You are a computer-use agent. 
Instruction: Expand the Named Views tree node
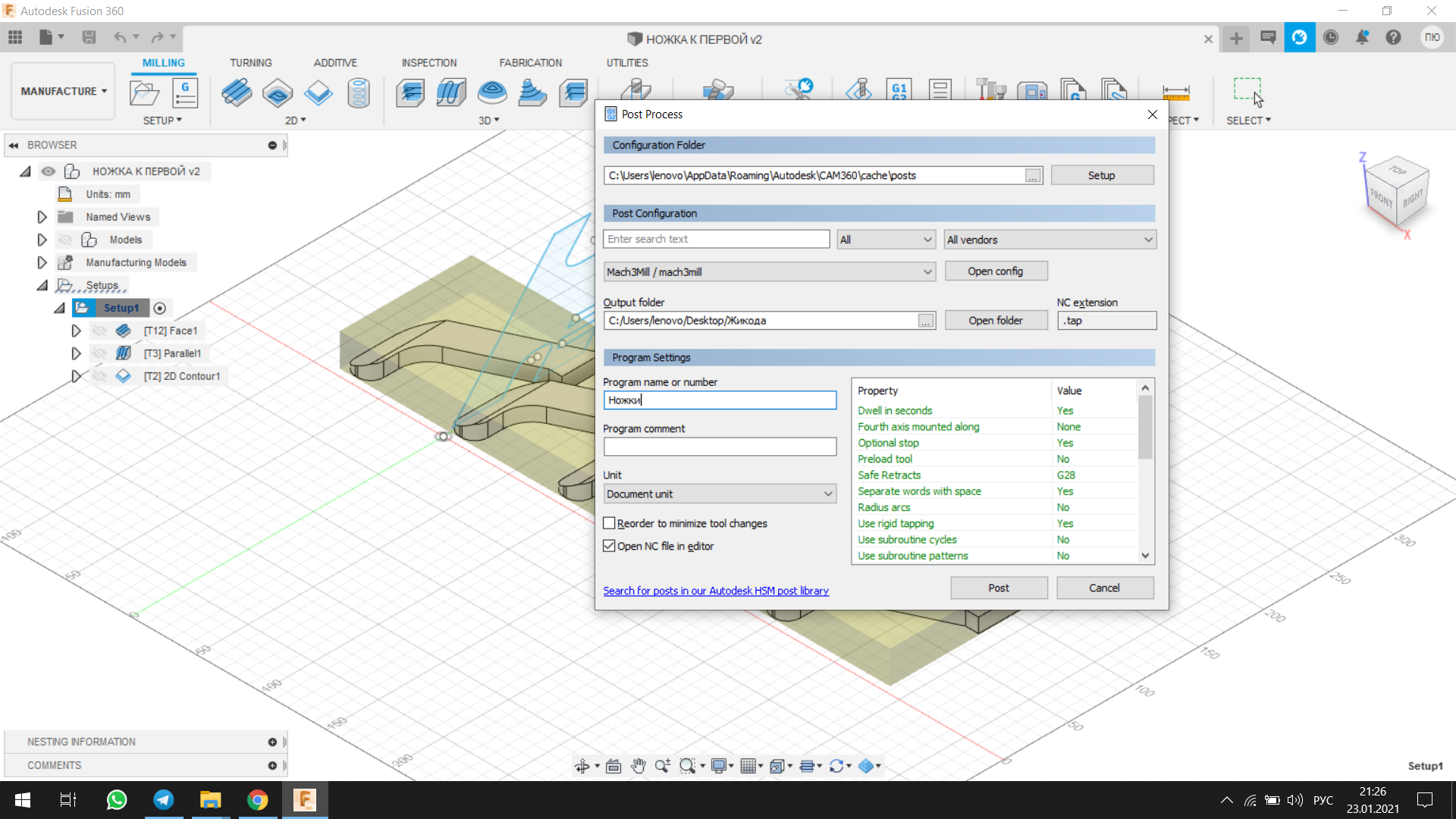click(42, 217)
